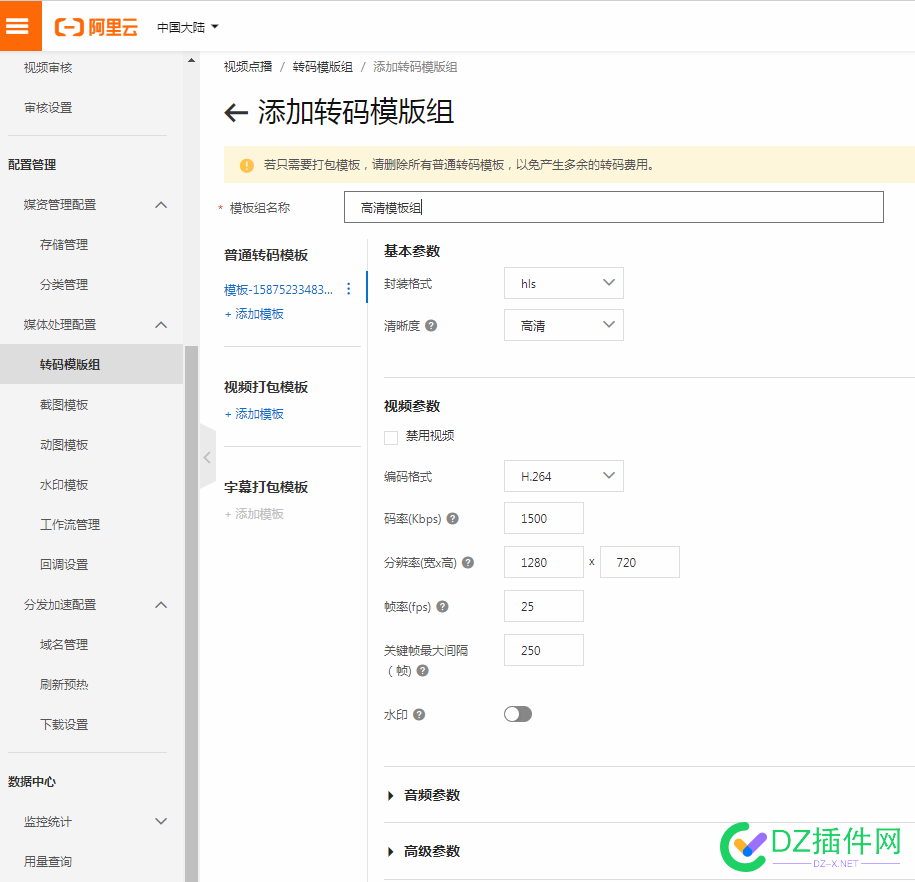Select the 模板-15875233483... template entry
This screenshot has width=915, height=882.
(x=278, y=290)
